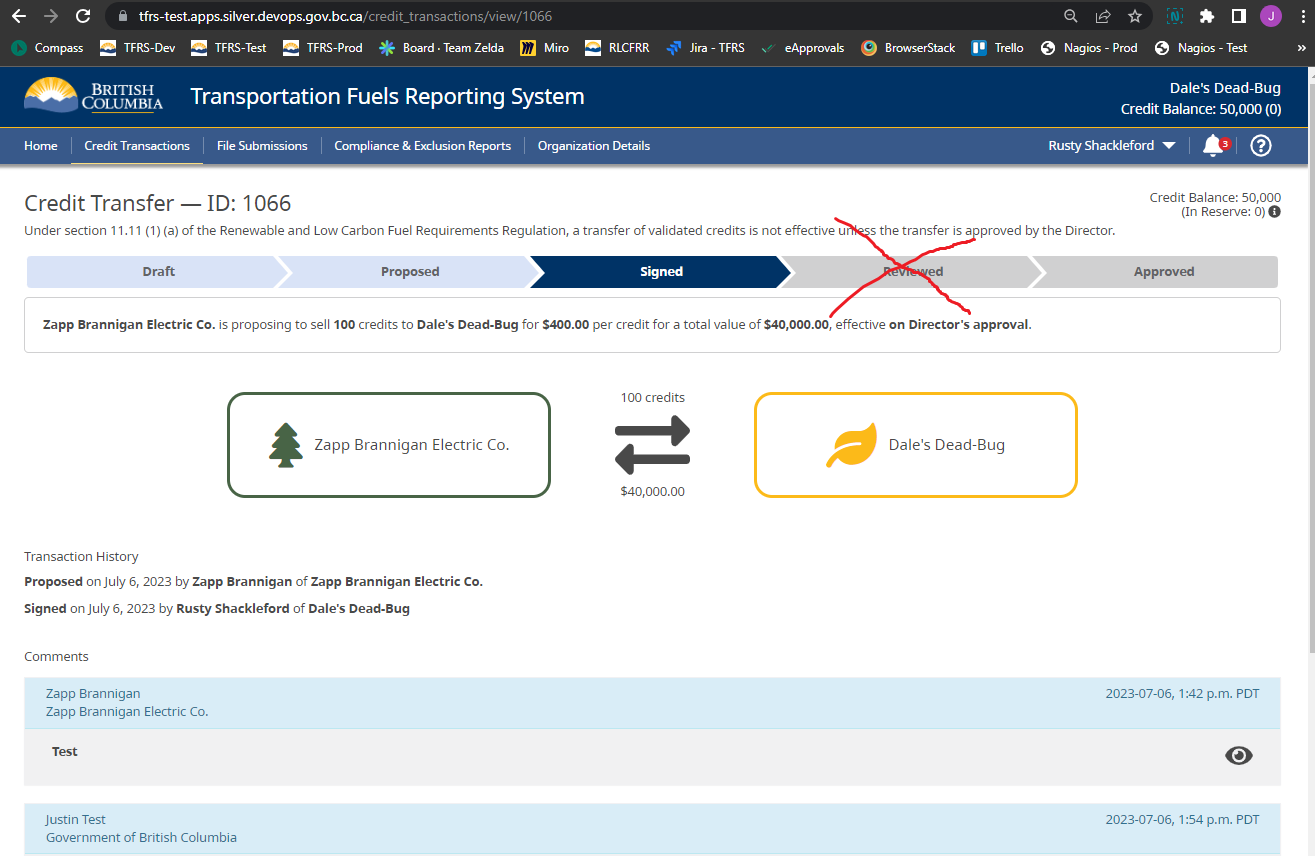Click the lock icon in address bar
Screen dimensions: 1315x856
[x=123, y=16]
